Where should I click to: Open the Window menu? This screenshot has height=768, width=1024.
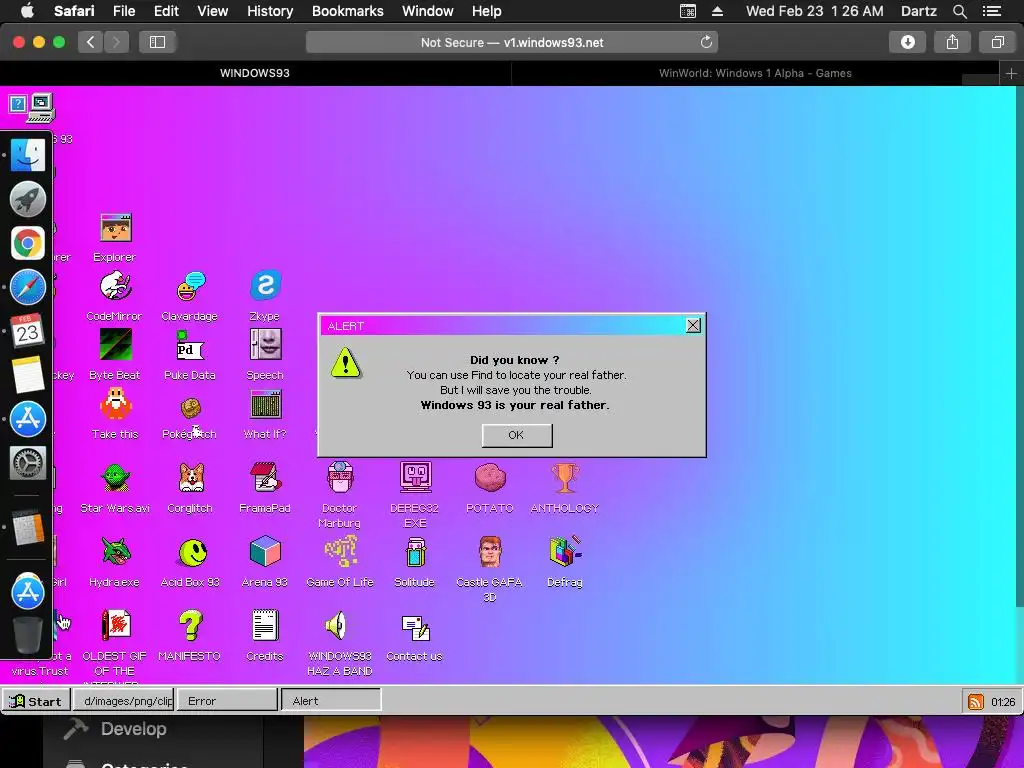427,11
